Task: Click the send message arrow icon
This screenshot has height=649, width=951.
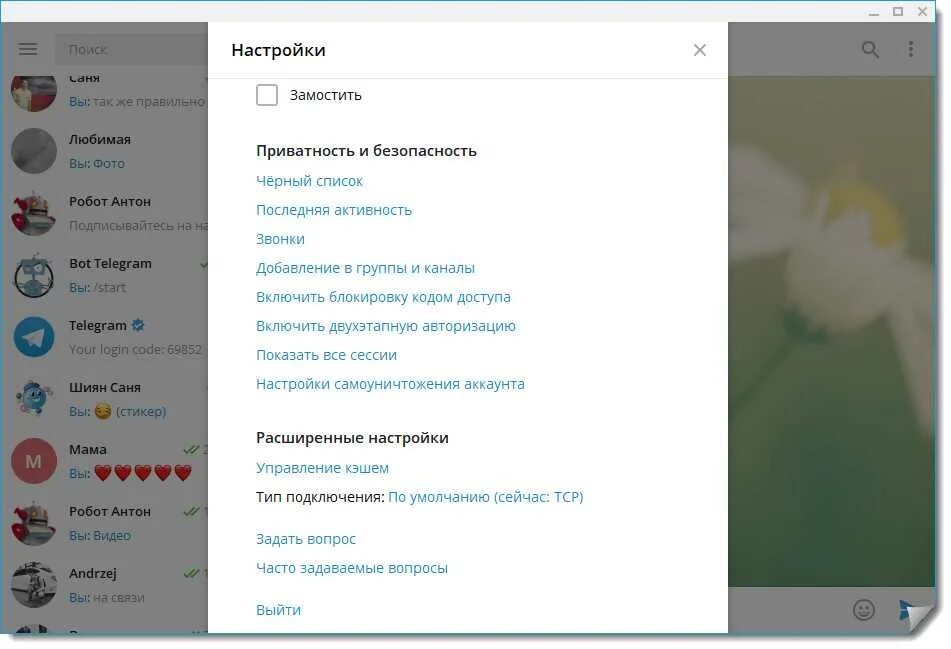Action: (908, 608)
